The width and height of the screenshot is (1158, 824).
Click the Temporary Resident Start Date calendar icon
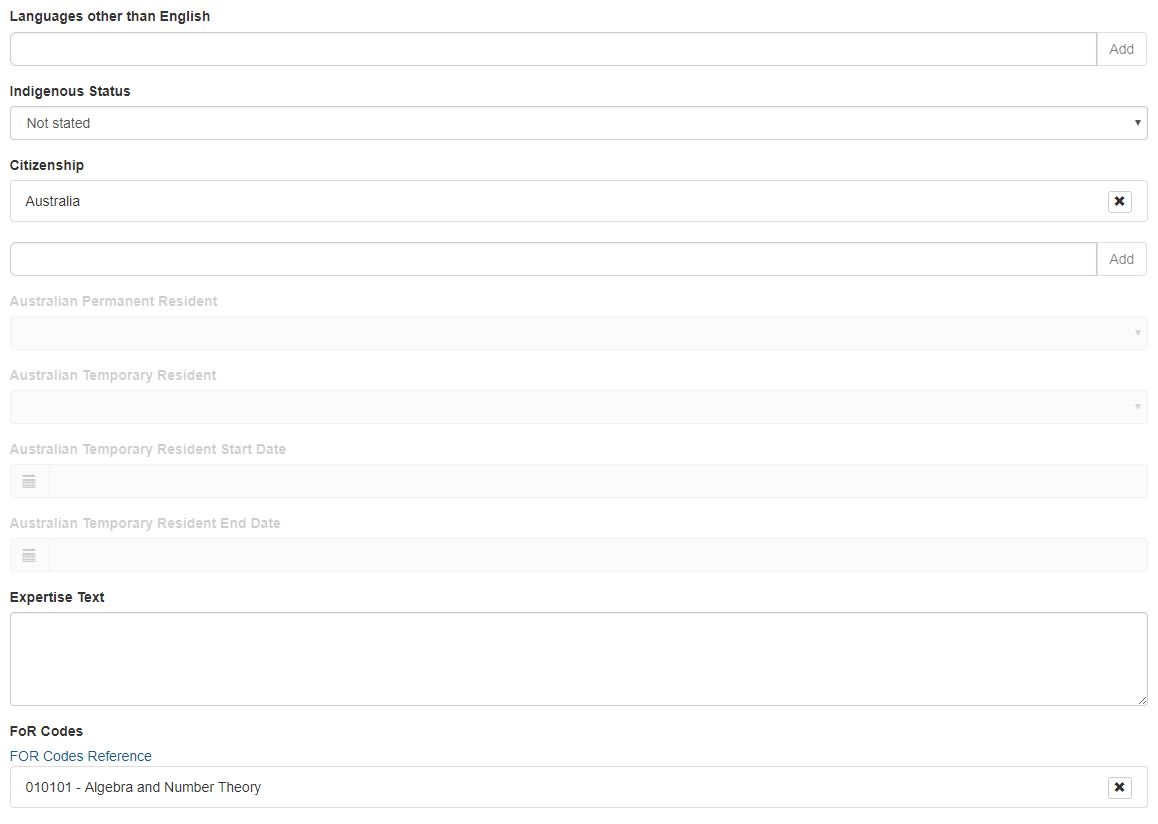(x=30, y=481)
